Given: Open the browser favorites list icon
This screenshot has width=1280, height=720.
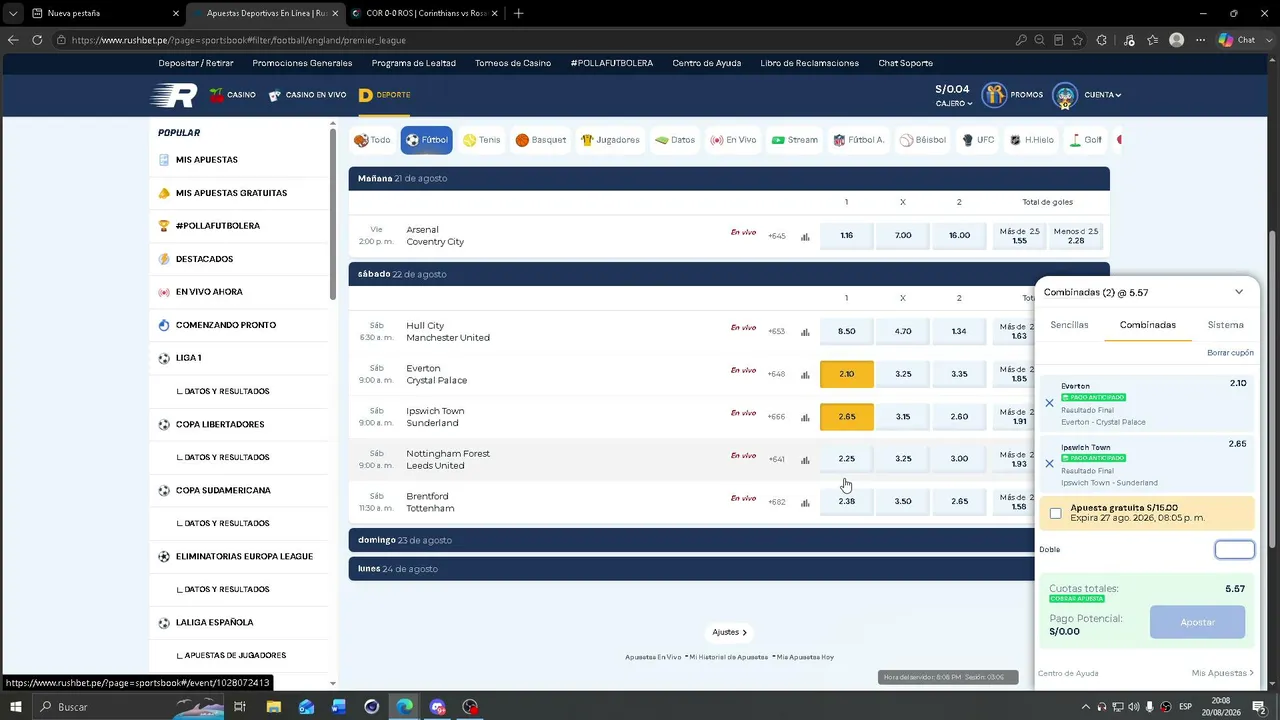Looking at the screenshot, I should (x=1153, y=40).
